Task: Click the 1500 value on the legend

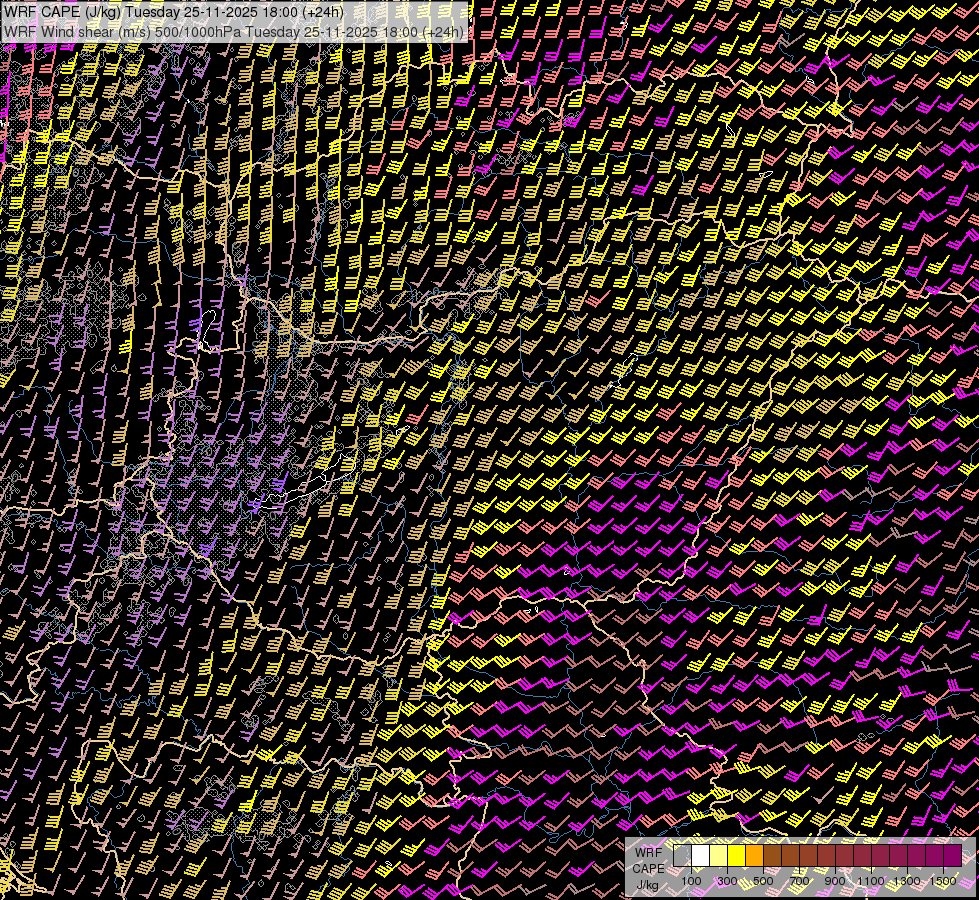Action: tap(943, 881)
